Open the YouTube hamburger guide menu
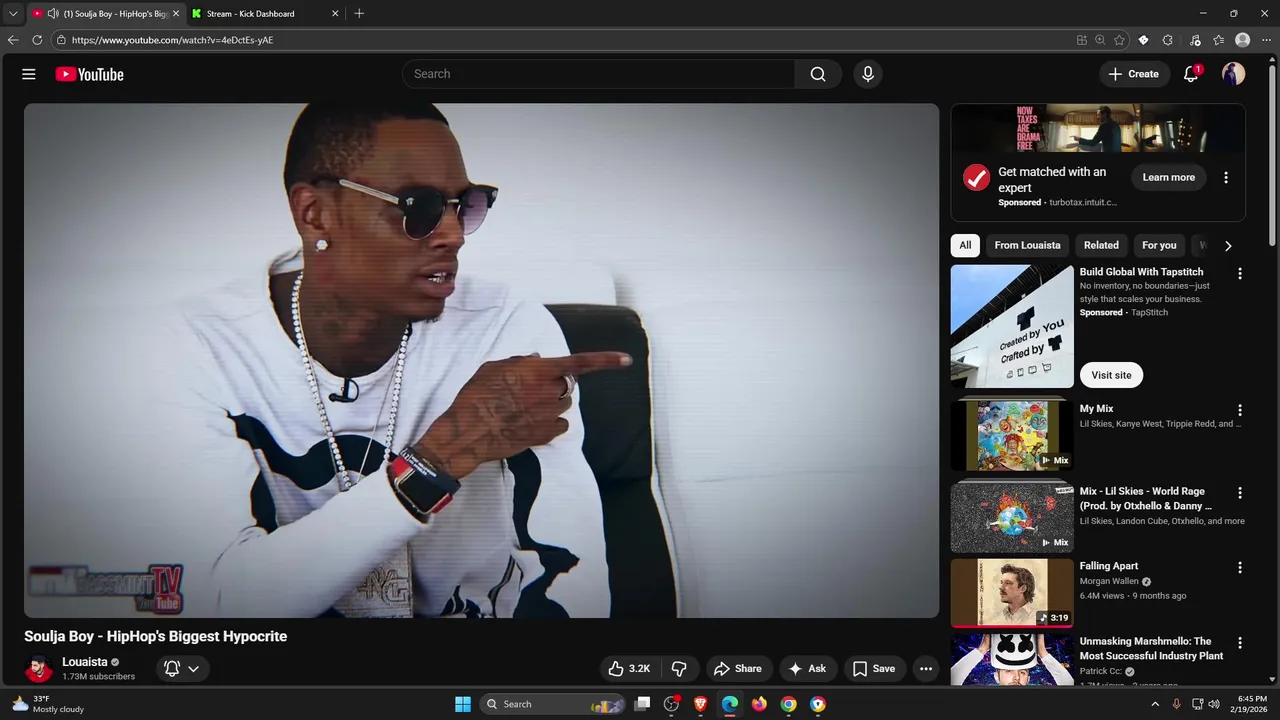This screenshot has height=720, width=1280. [29, 74]
